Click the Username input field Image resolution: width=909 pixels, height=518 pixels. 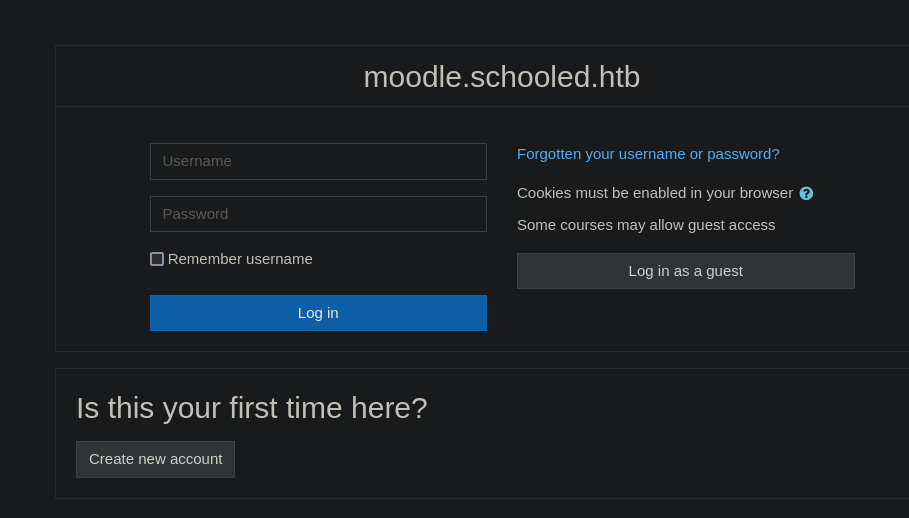pyautogui.click(x=318, y=161)
